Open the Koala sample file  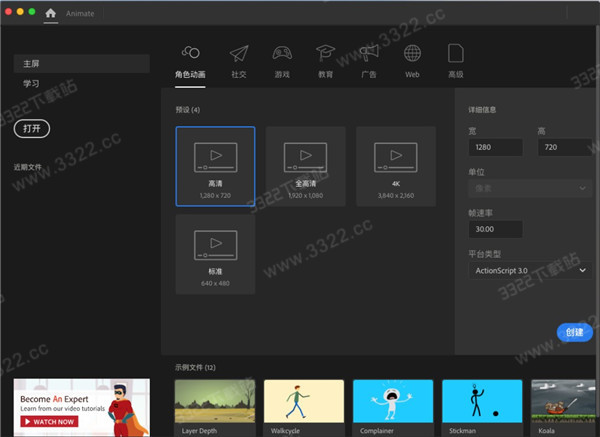pos(565,408)
